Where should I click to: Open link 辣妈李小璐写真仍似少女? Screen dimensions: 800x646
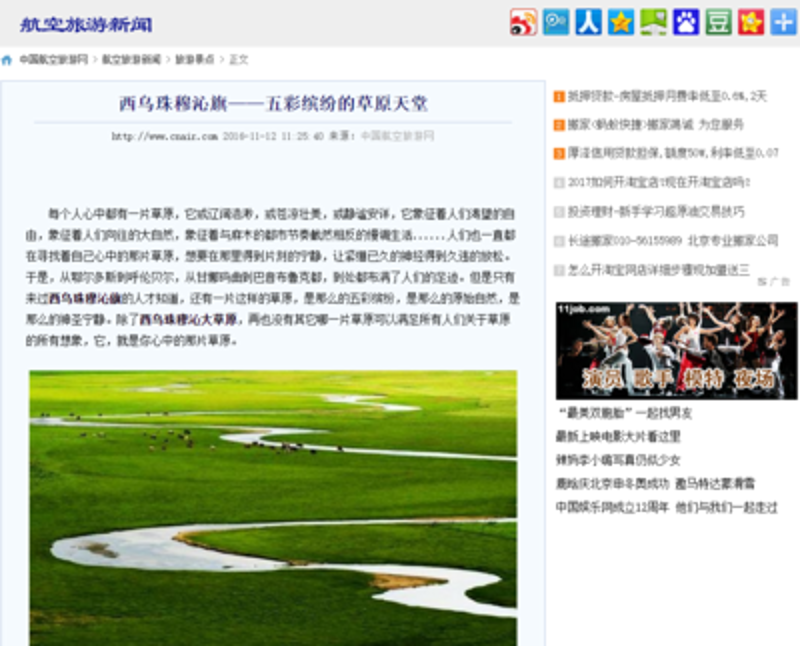click(x=618, y=460)
